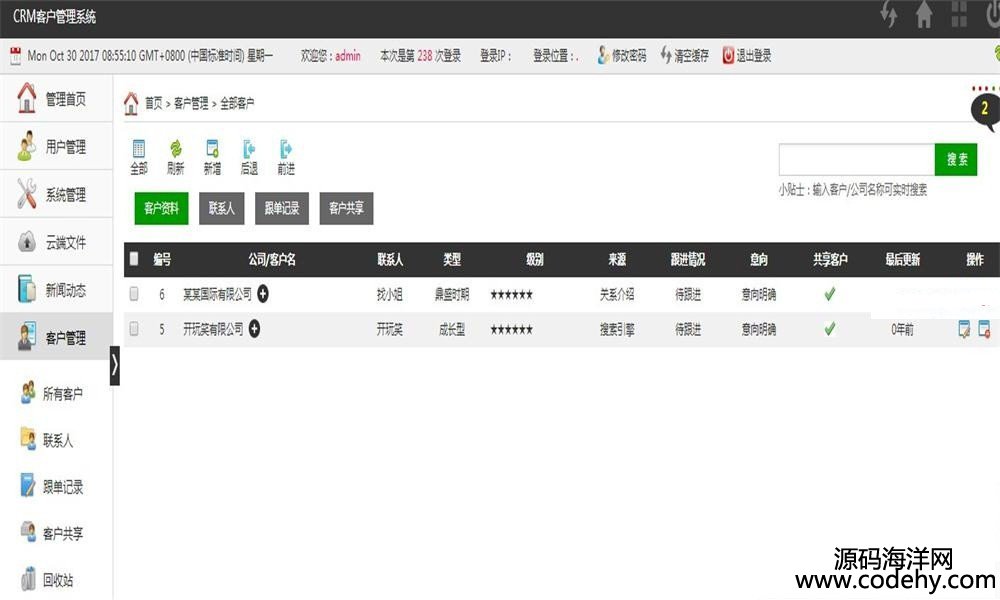The image size is (1000, 600).
Task: Check the checkbox for row 6
Action: pos(134,293)
